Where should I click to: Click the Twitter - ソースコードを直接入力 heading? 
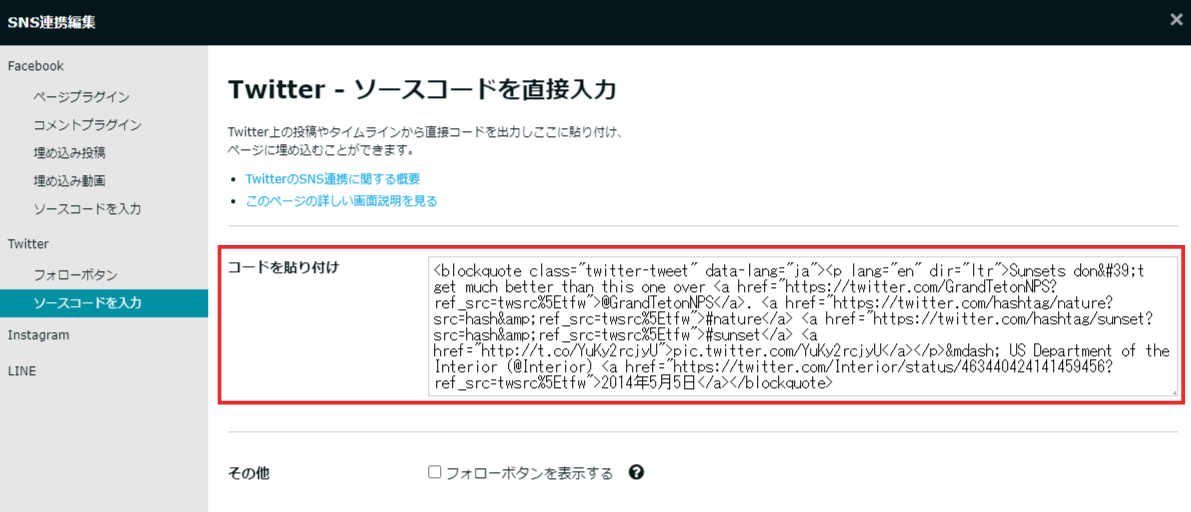pyautogui.click(x=422, y=90)
